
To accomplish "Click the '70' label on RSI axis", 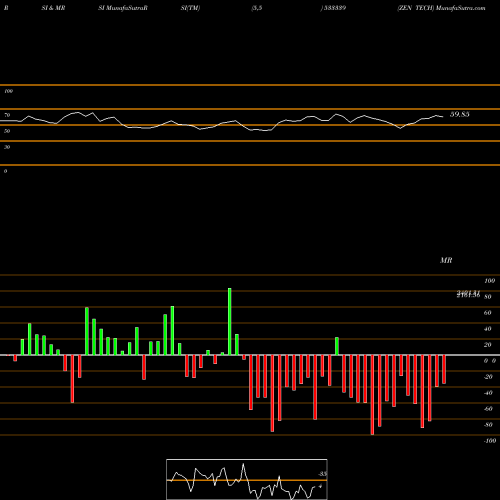I will [7, 115].
